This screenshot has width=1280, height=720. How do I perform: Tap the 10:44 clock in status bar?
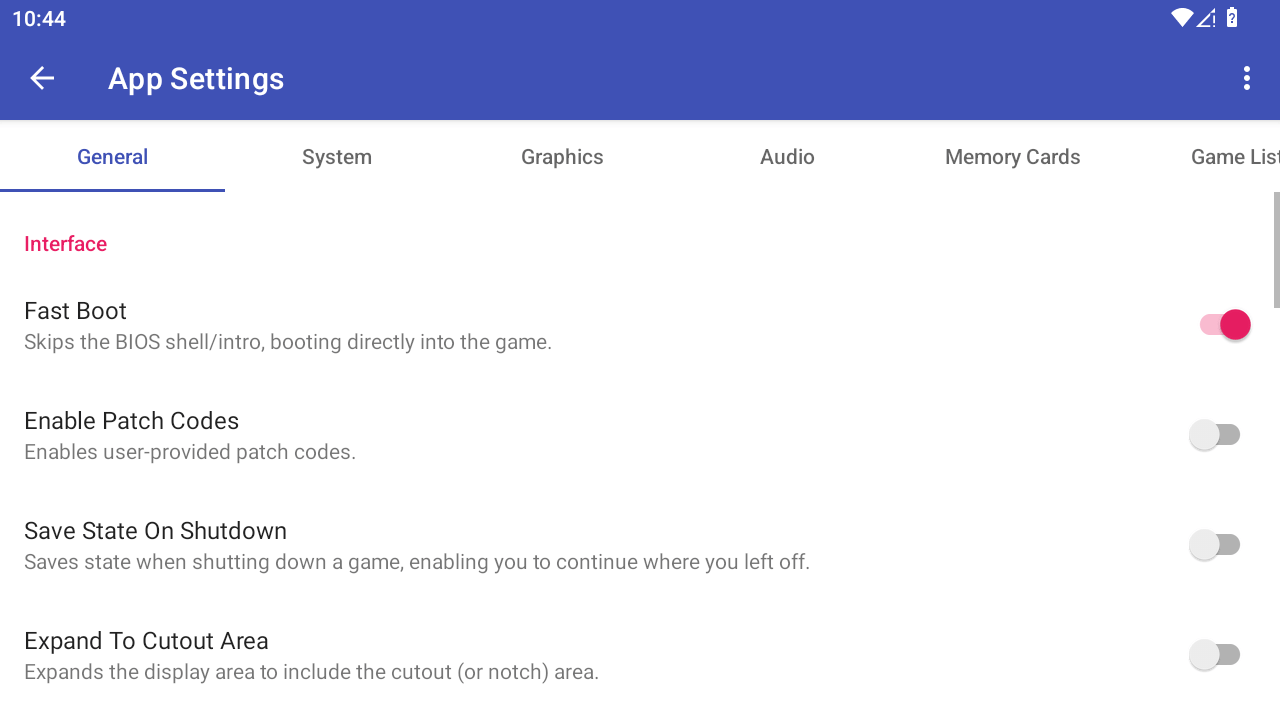39,19
